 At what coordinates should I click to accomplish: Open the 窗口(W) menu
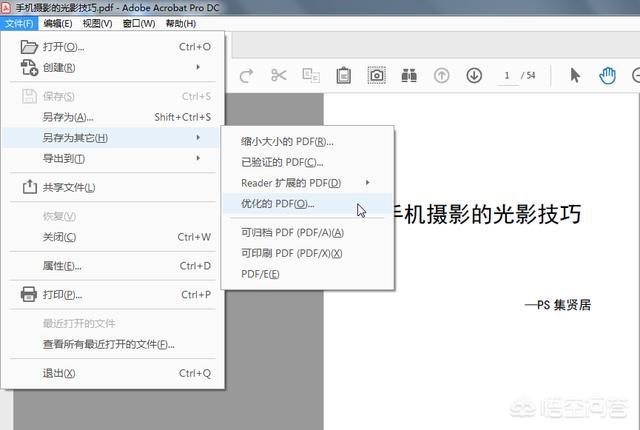[139, 24]
